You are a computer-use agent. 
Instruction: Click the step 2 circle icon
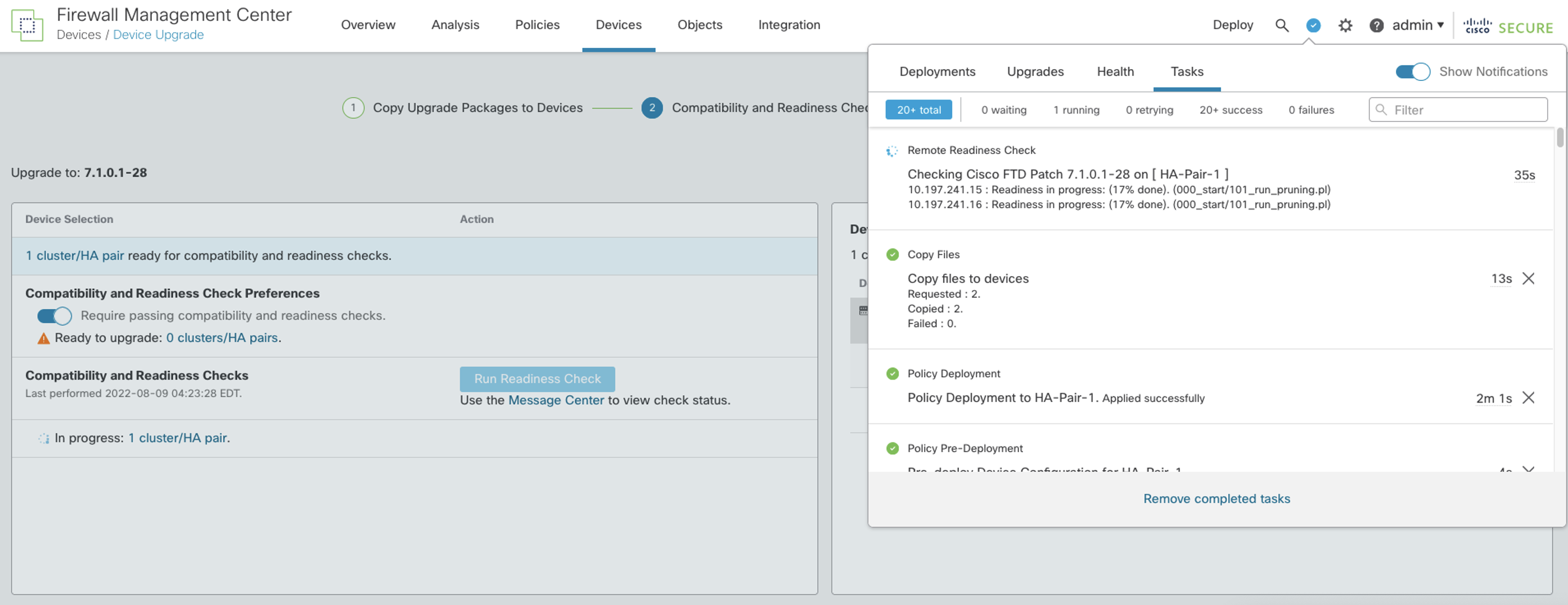[x=652, y=108]
